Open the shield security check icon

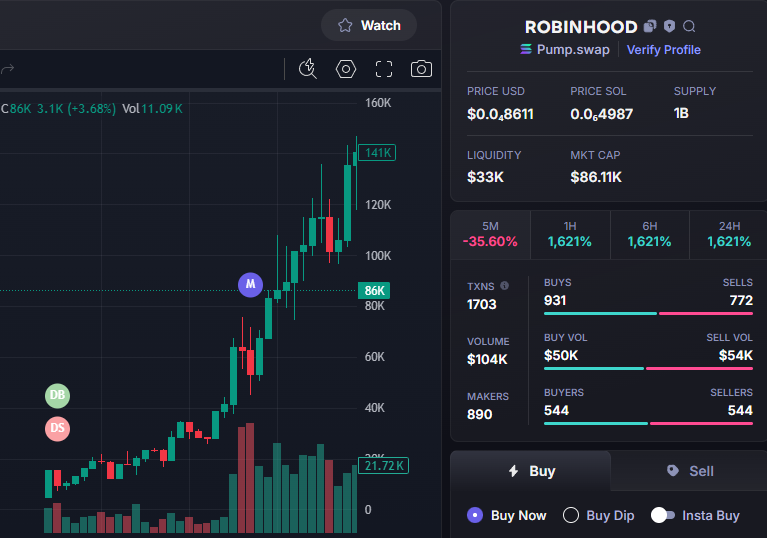click(x=669, y=26)
